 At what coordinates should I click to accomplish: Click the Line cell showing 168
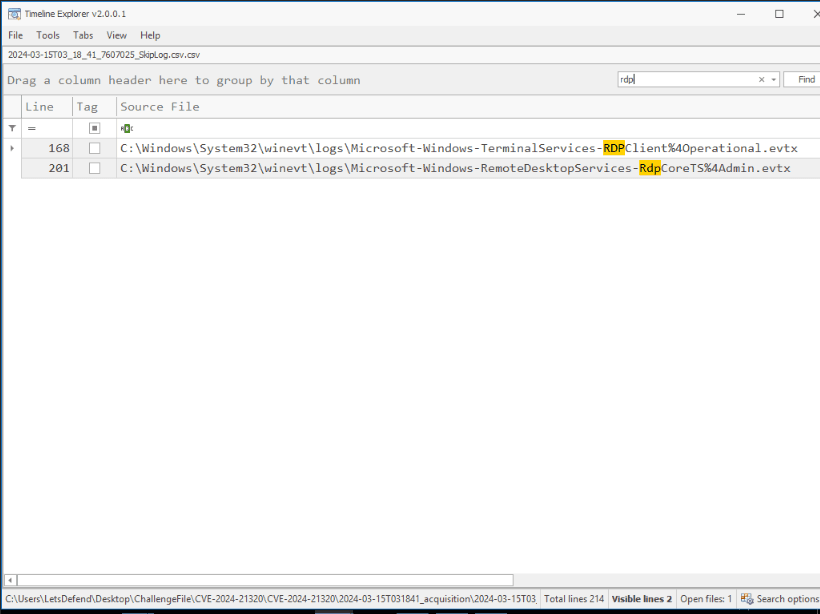click(x=47, y=149)
